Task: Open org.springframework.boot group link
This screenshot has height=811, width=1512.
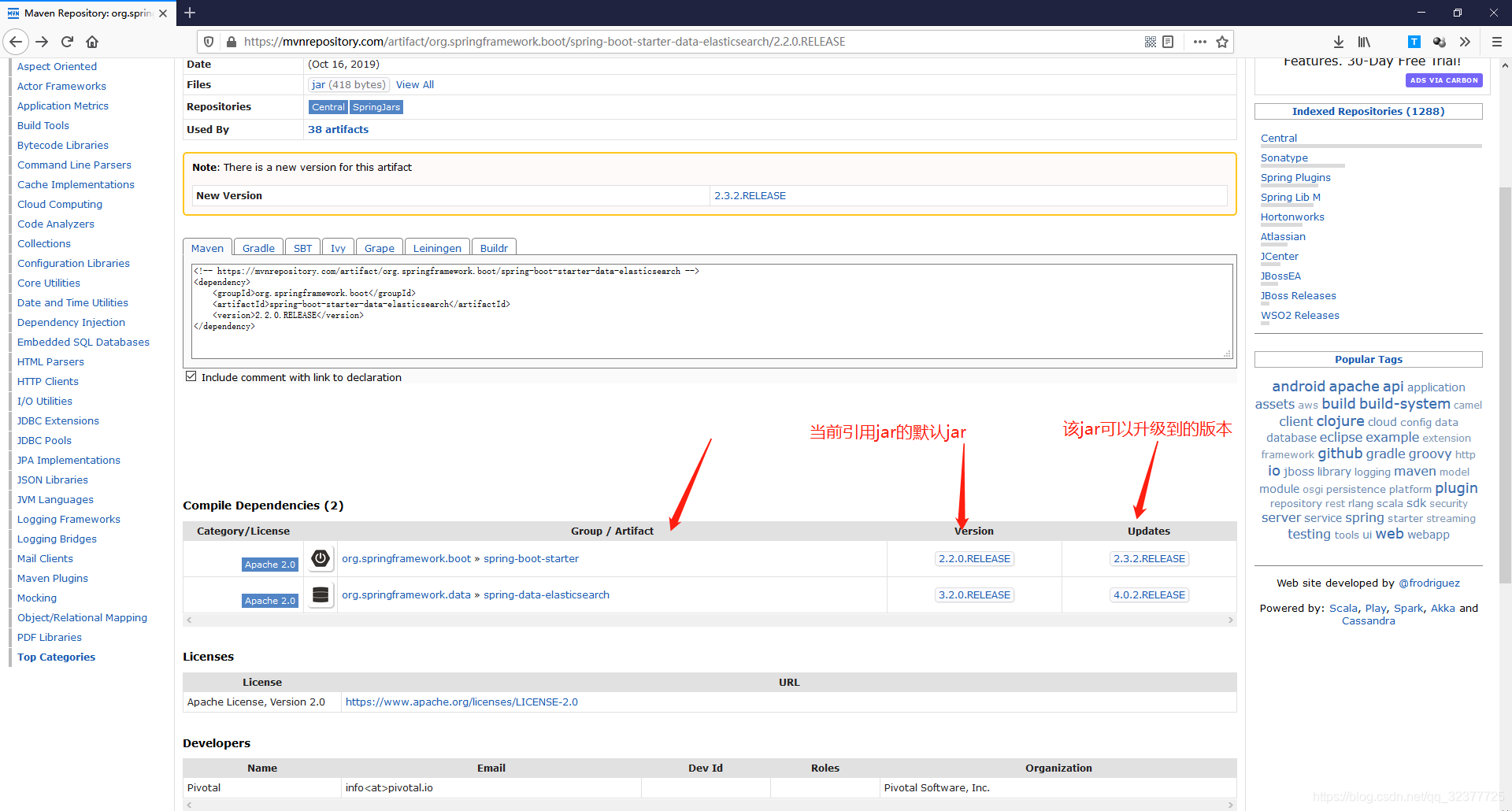Action: [406, 559]
